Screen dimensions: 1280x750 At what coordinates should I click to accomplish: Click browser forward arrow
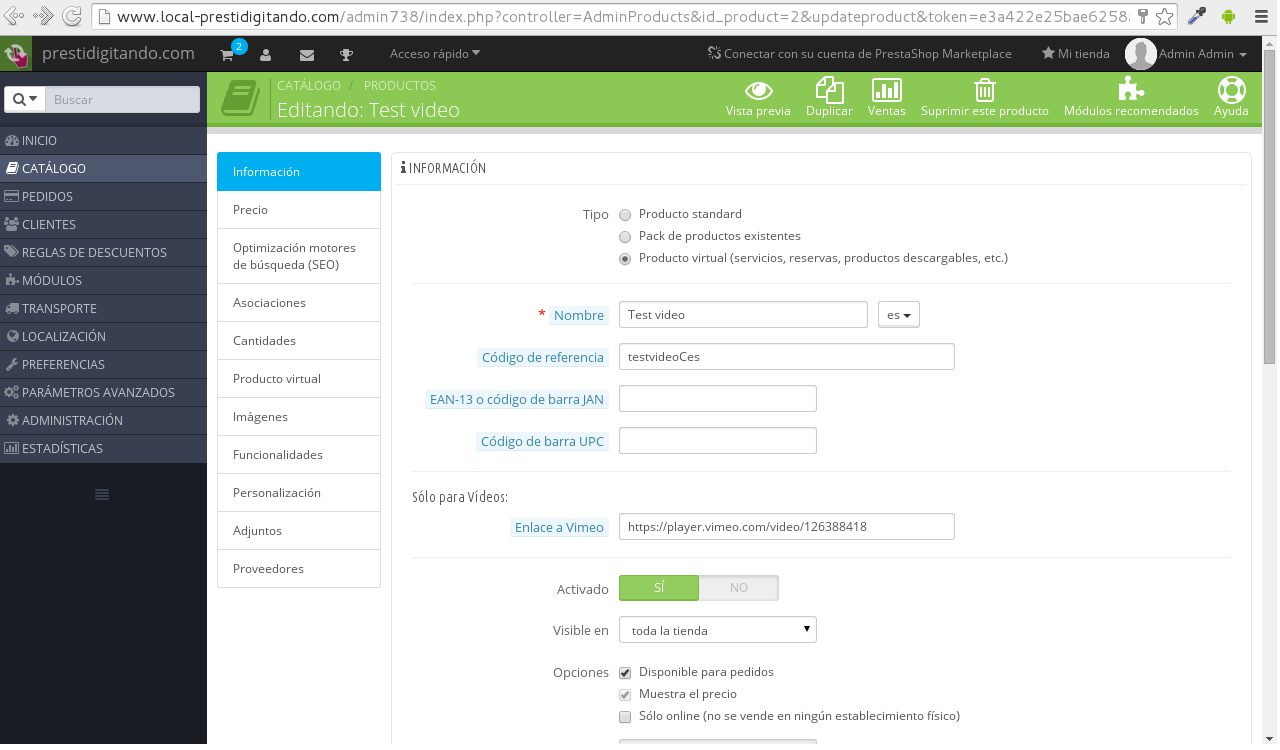pyautogui.click(x=43, y=16)
